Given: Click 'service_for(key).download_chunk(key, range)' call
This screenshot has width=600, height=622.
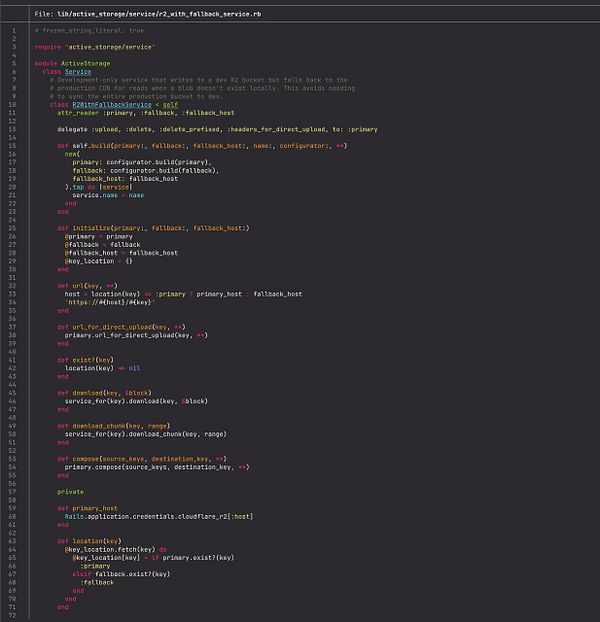Looking at the screenshot, I should coord(146,434).
